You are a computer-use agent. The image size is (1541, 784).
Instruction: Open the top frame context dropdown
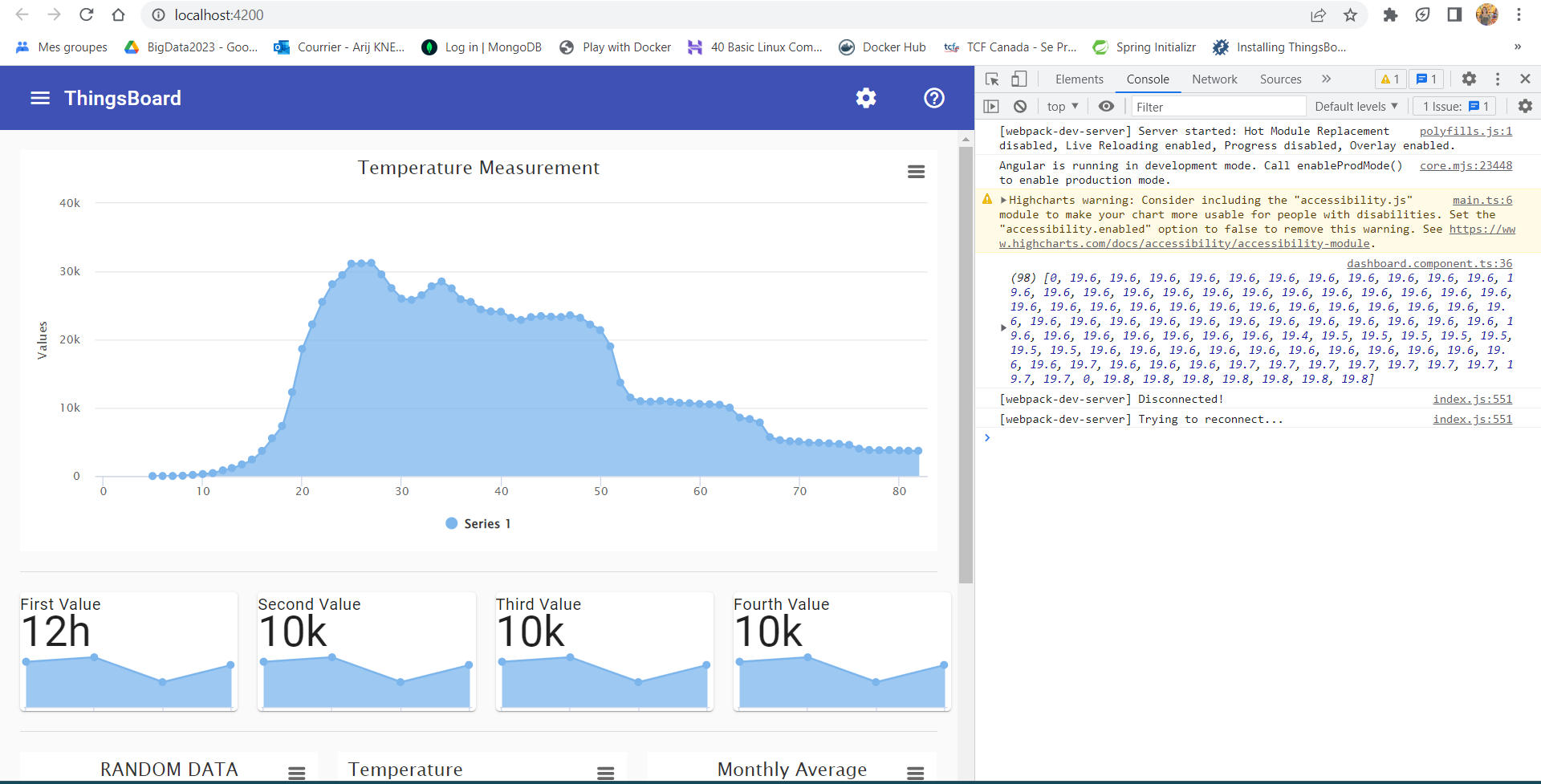click(1061, 106)
